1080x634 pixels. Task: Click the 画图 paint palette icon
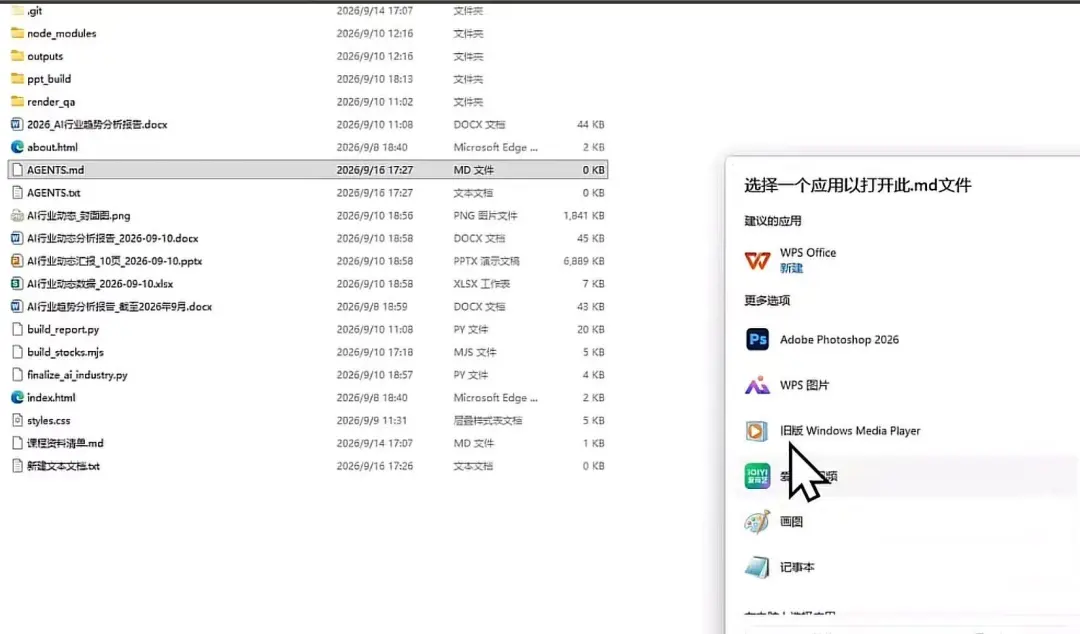757,522
